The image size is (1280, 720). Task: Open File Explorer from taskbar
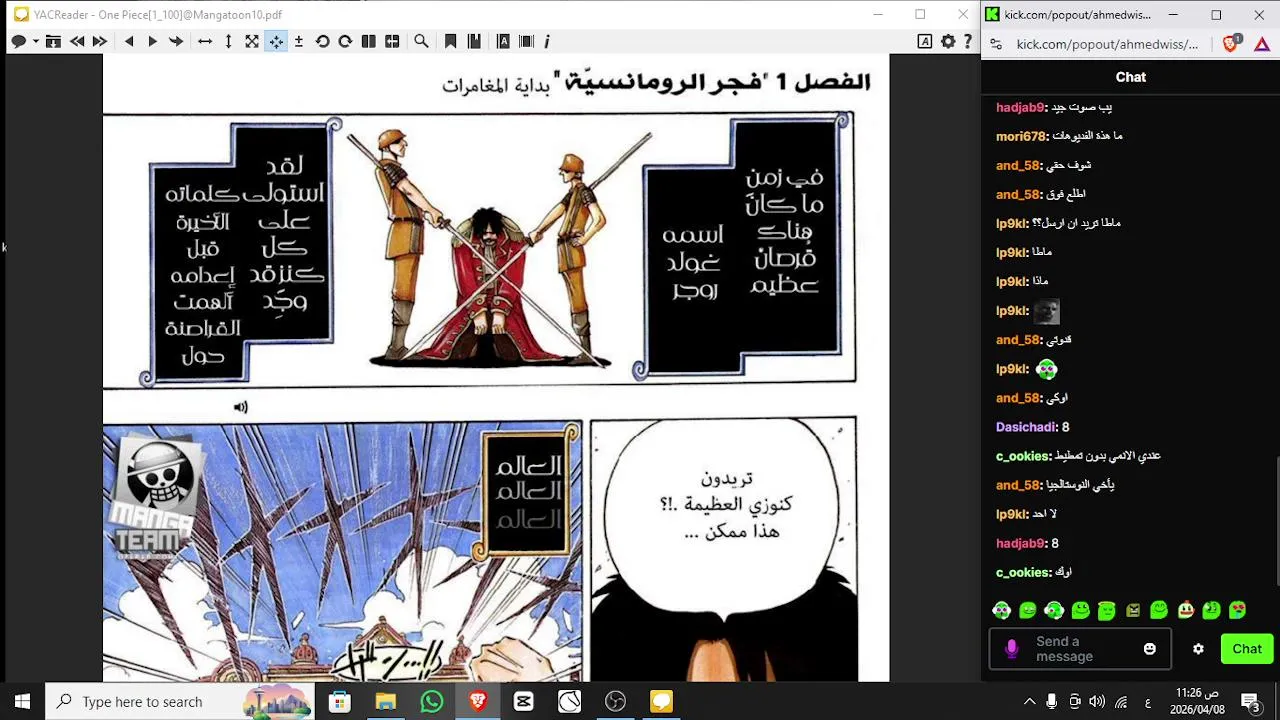385,702
